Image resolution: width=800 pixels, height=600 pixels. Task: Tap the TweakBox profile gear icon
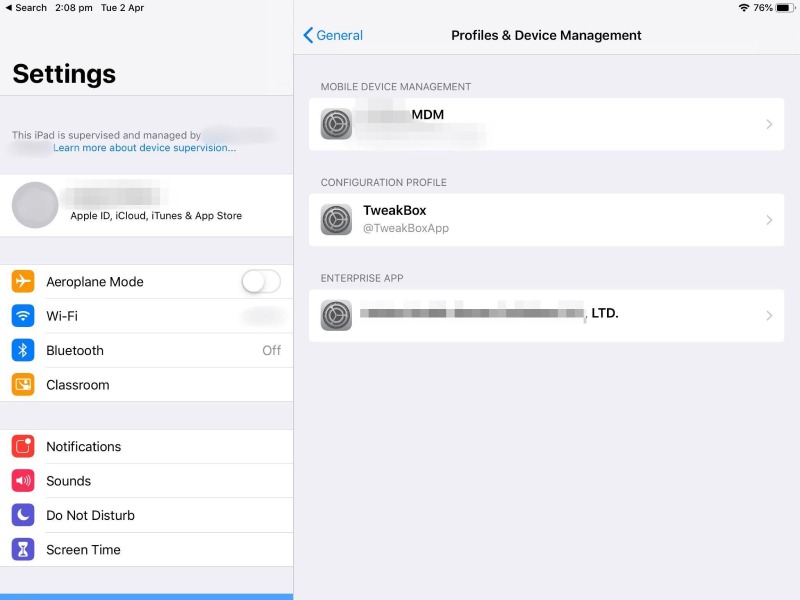(x=336, y=220)
